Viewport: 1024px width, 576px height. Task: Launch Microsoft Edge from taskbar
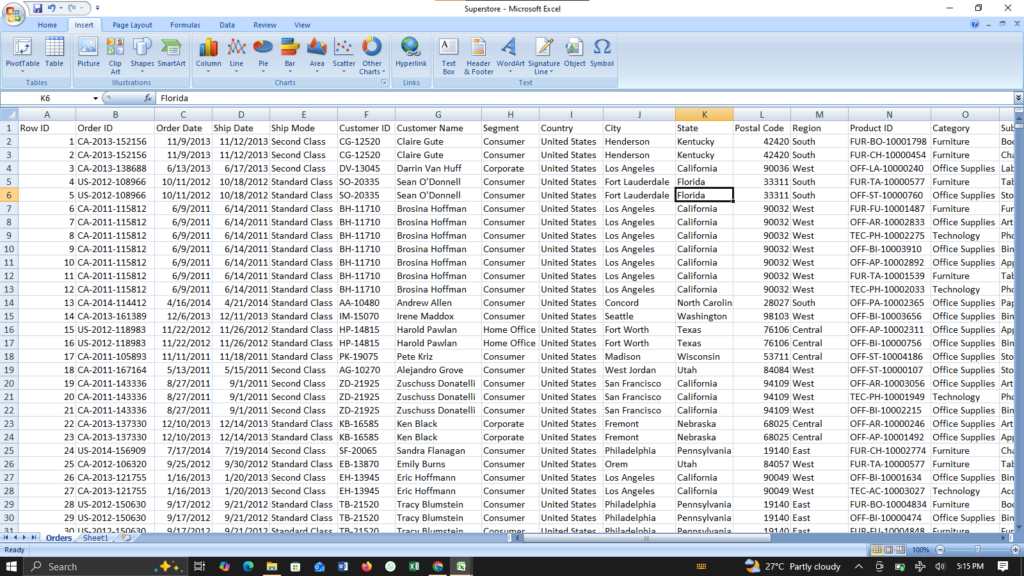pyautogui.click(x=248, y=566)
